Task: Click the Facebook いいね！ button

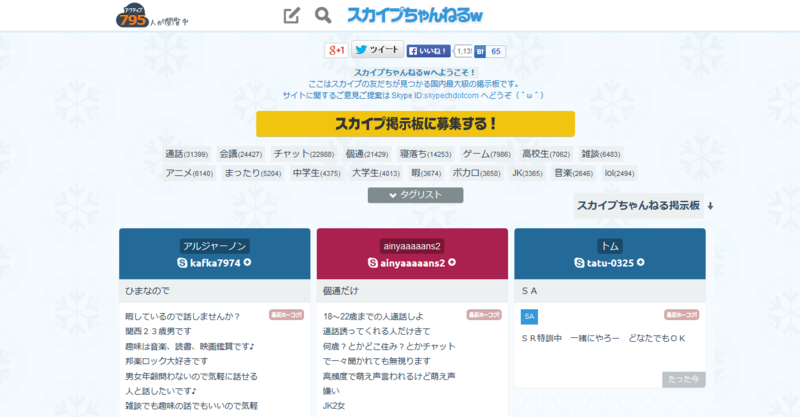Action: click(429, 51)
